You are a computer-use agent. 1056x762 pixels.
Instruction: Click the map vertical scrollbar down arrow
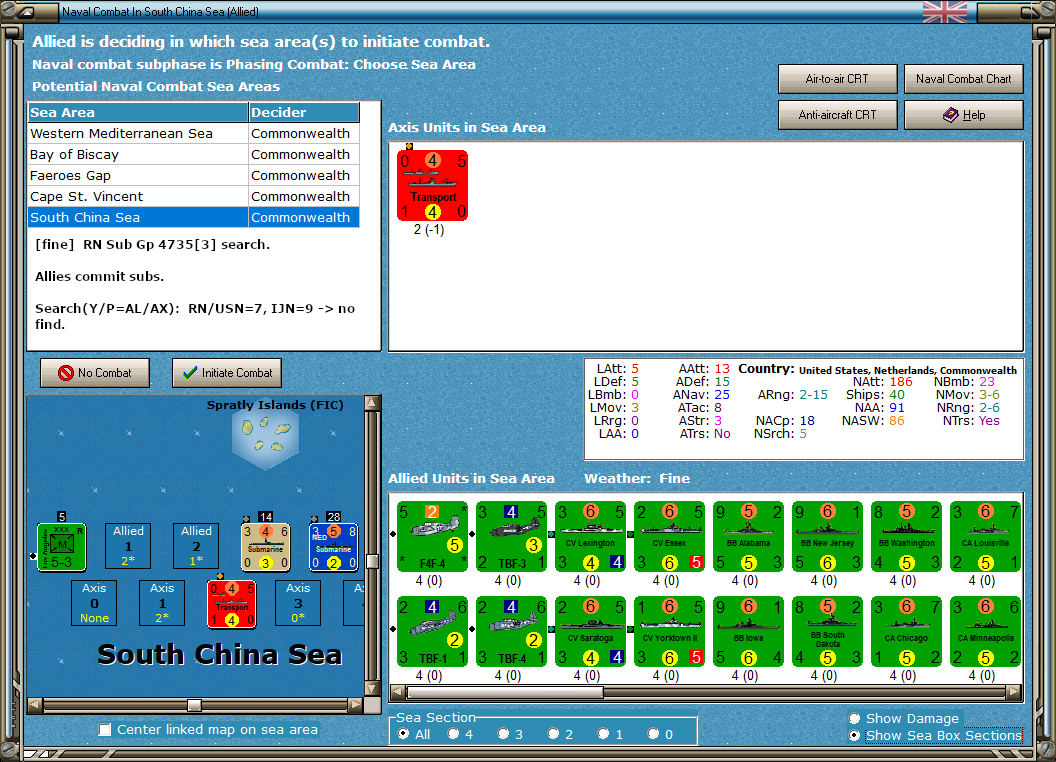[x=372, y=689]
